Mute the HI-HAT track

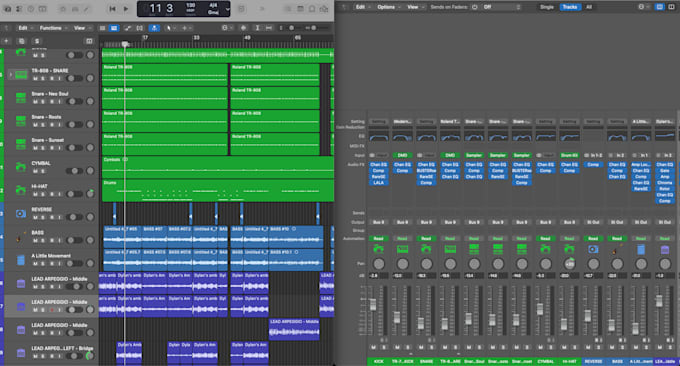click(x=35, y=194)
